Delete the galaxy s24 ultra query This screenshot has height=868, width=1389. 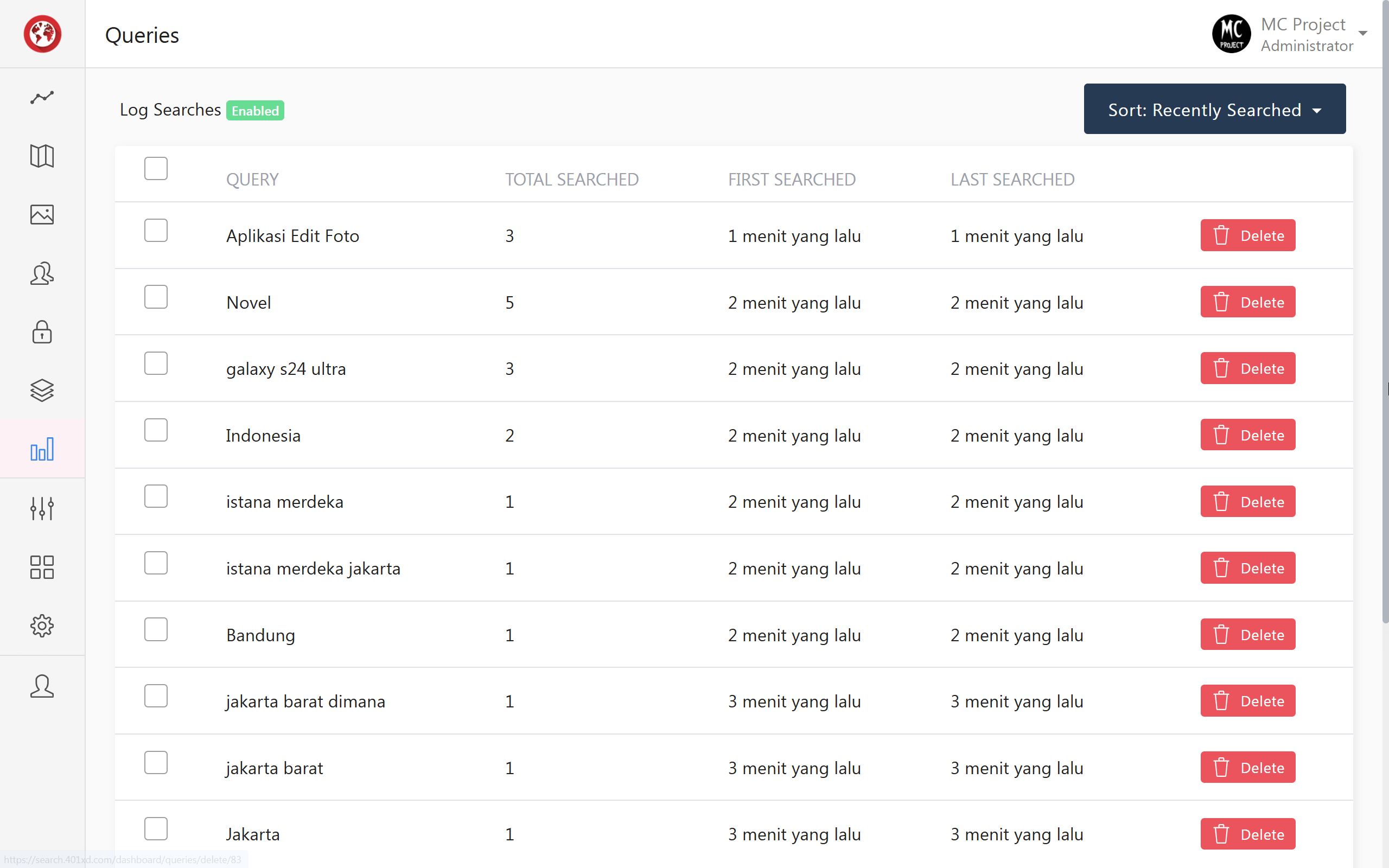pos(1248,368)
